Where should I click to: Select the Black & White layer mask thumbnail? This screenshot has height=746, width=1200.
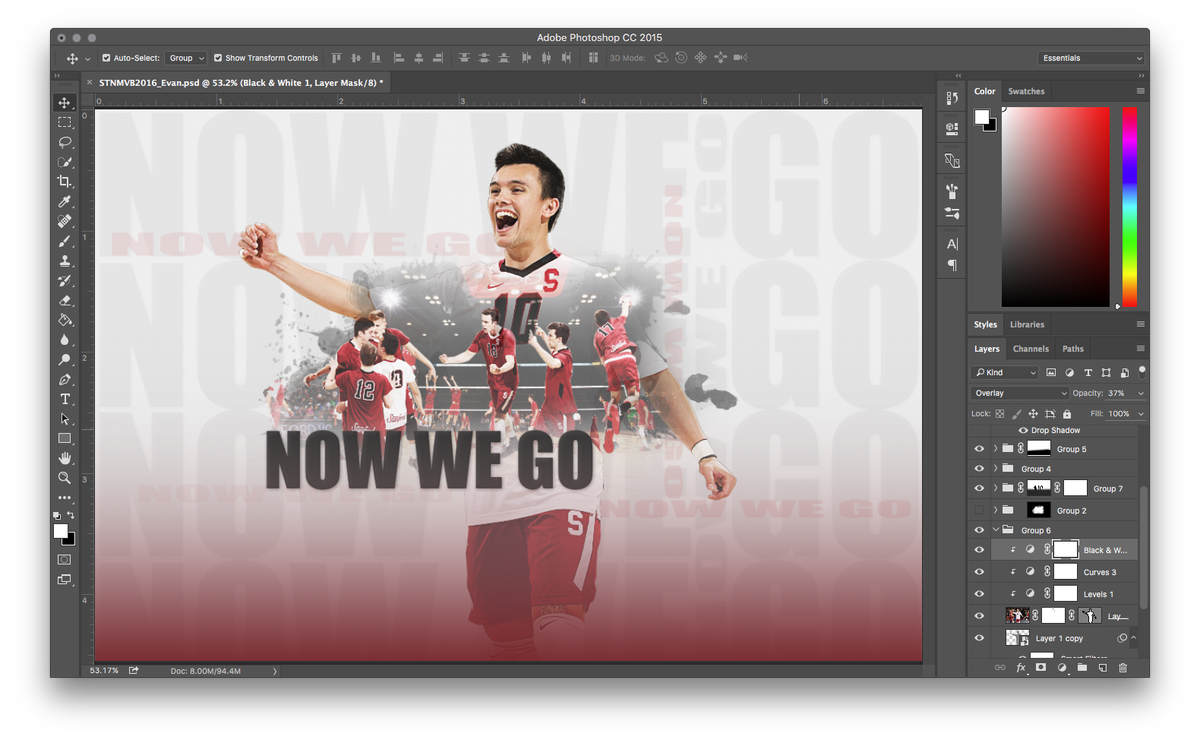(1066, 549)
